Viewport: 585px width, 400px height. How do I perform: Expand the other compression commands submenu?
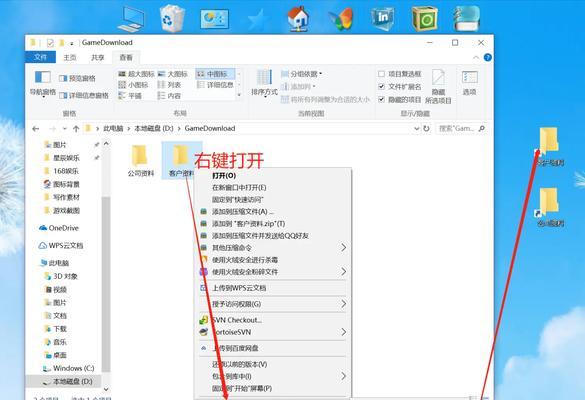coord(344,248)
